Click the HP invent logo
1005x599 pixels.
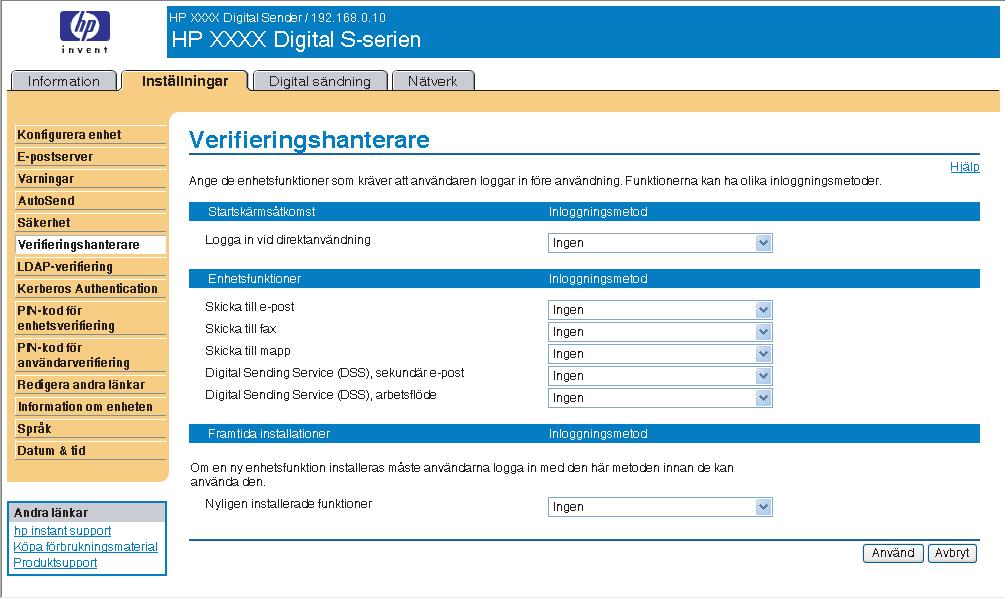85,32
